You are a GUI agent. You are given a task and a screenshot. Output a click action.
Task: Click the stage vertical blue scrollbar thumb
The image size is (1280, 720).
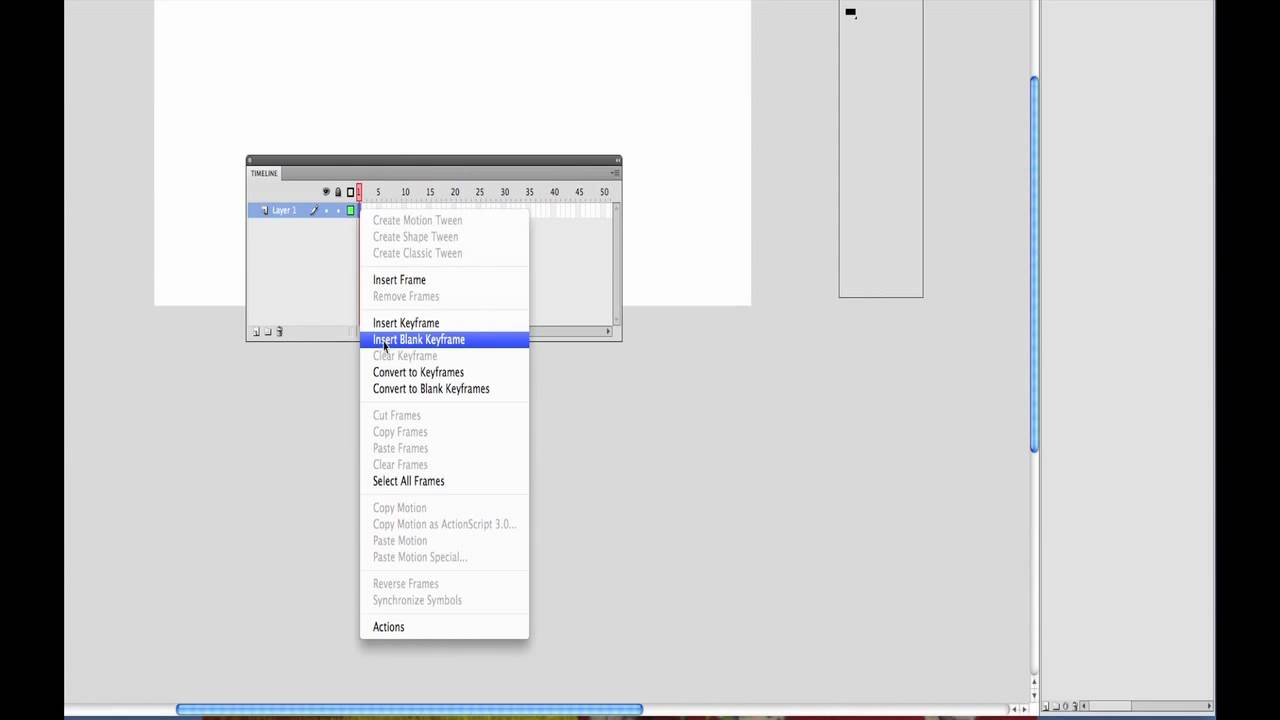tap(1034, 265)
